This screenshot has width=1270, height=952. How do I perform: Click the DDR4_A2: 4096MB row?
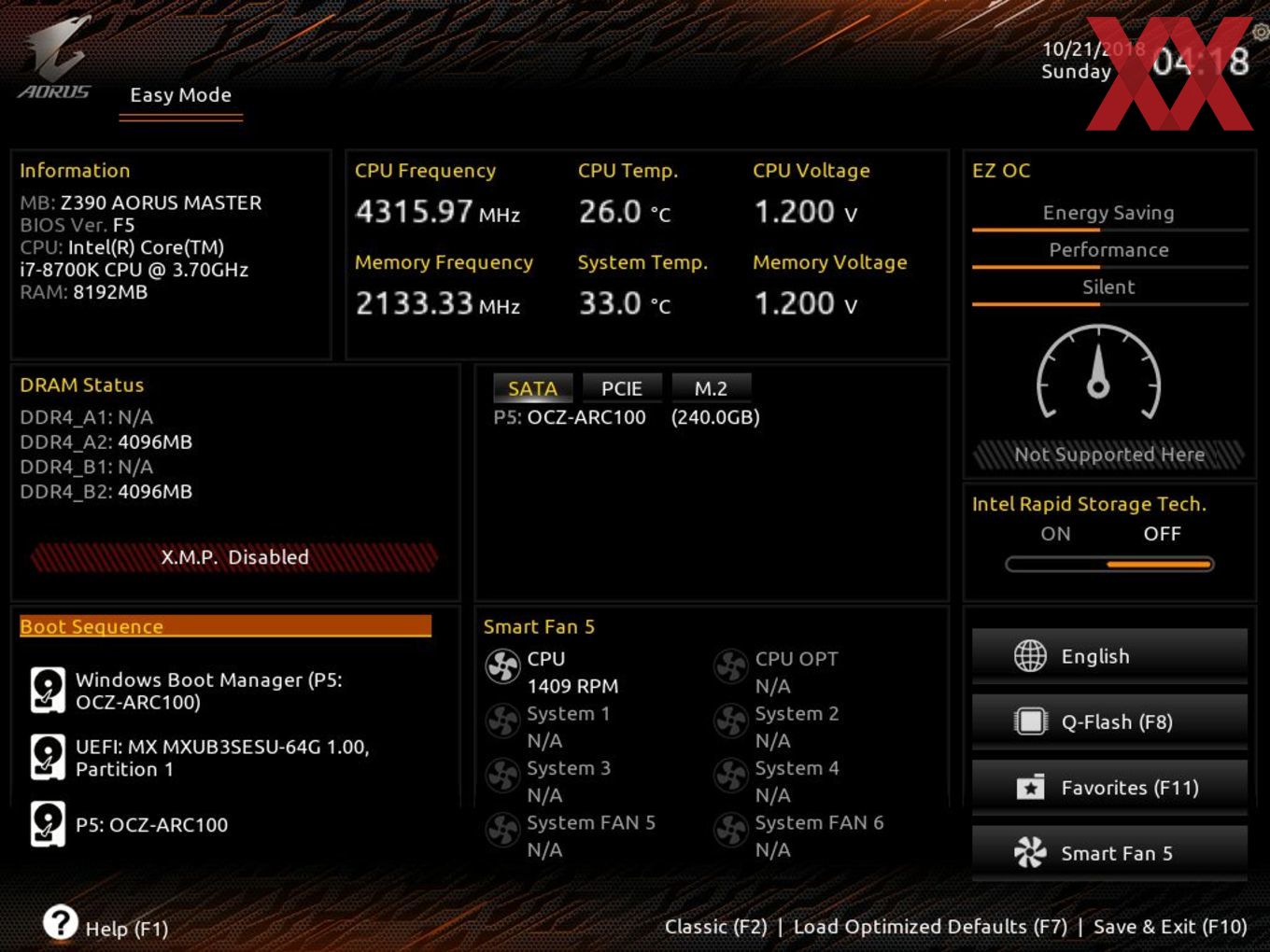(x=106, y=441)
